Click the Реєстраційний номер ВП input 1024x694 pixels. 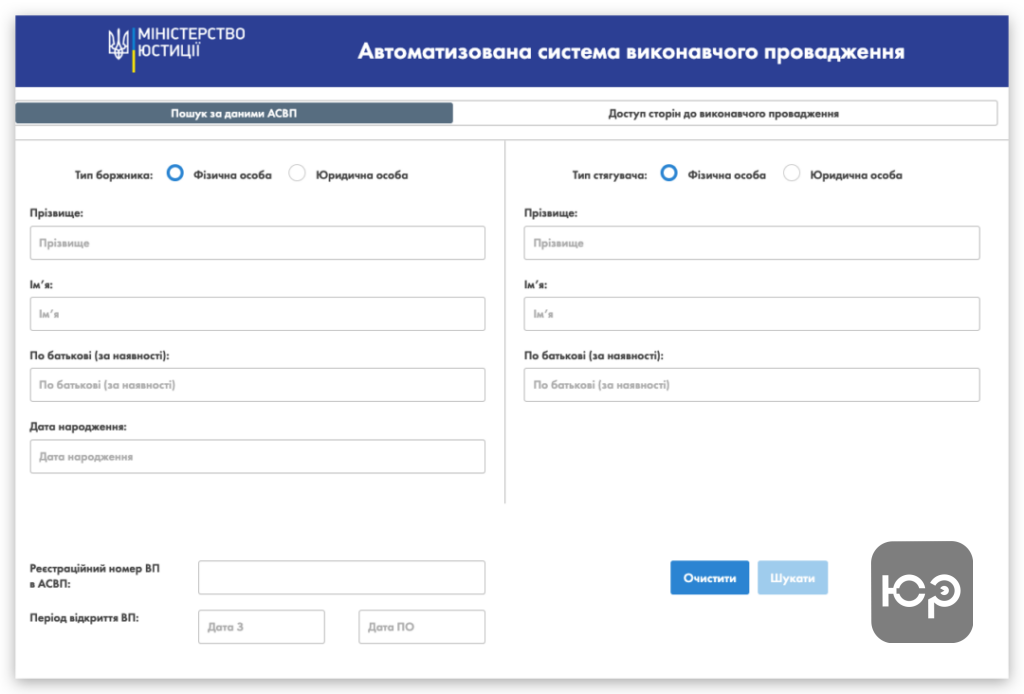tap(341, 577)
